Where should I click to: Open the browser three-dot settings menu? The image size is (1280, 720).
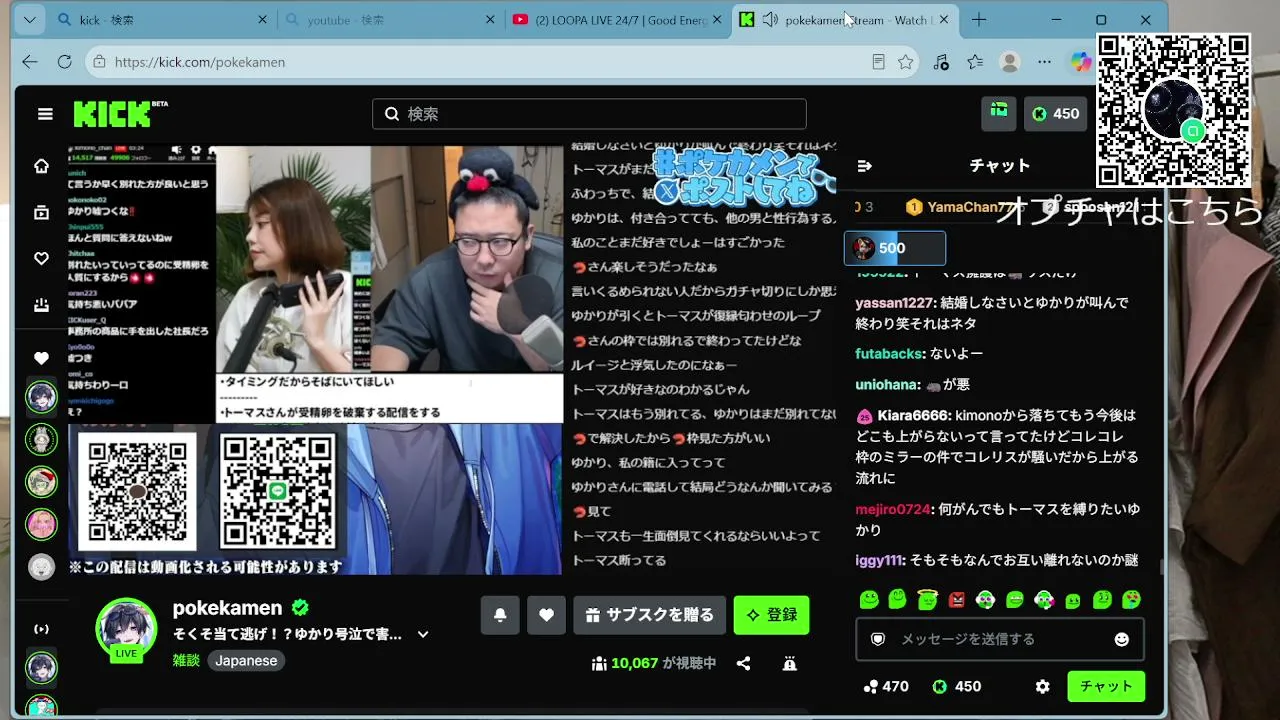[1045, 62]
